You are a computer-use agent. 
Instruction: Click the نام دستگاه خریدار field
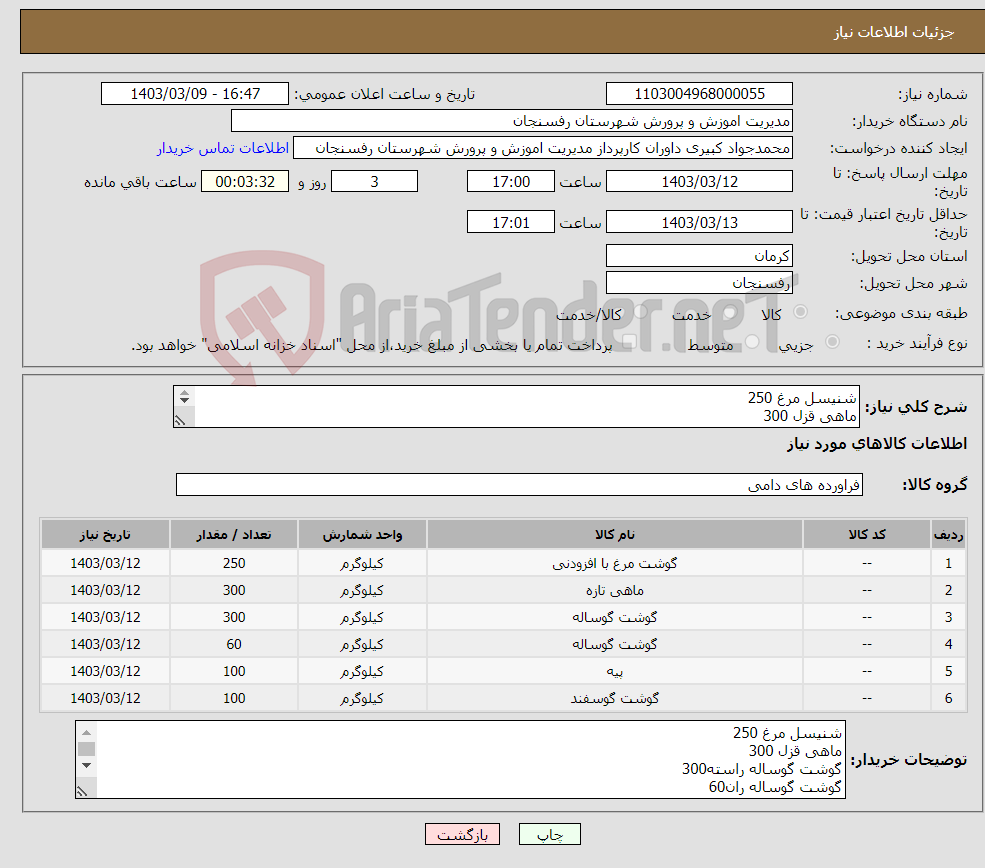[x=512, y=121]
